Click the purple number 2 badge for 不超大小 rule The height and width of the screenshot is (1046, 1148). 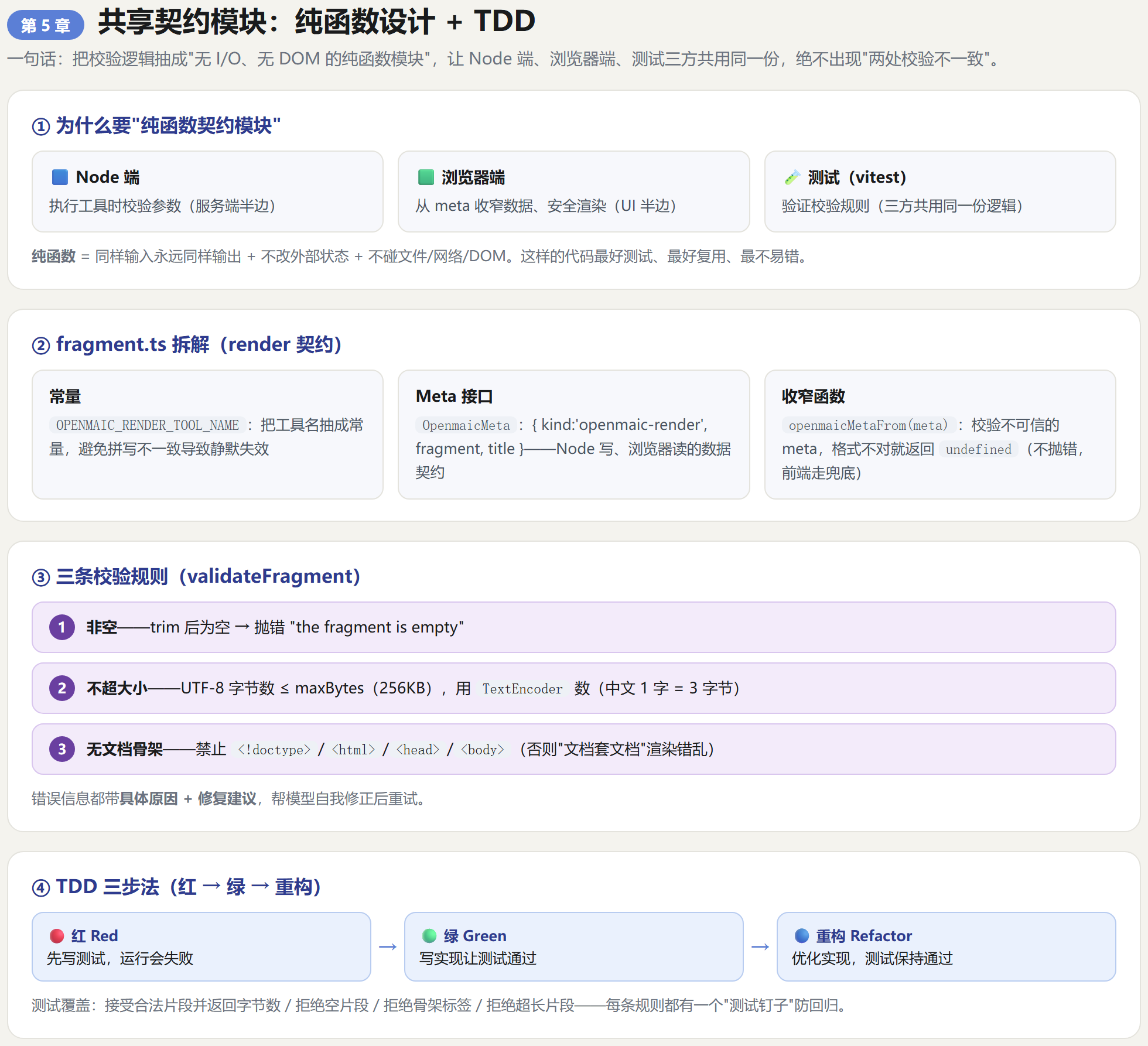[61, 688]
